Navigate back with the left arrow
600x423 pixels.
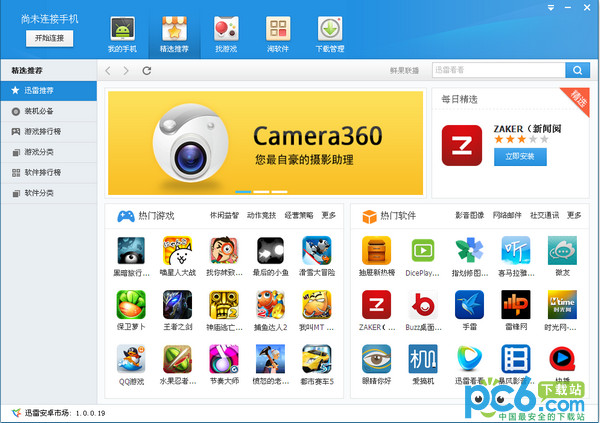click(109, 71)
